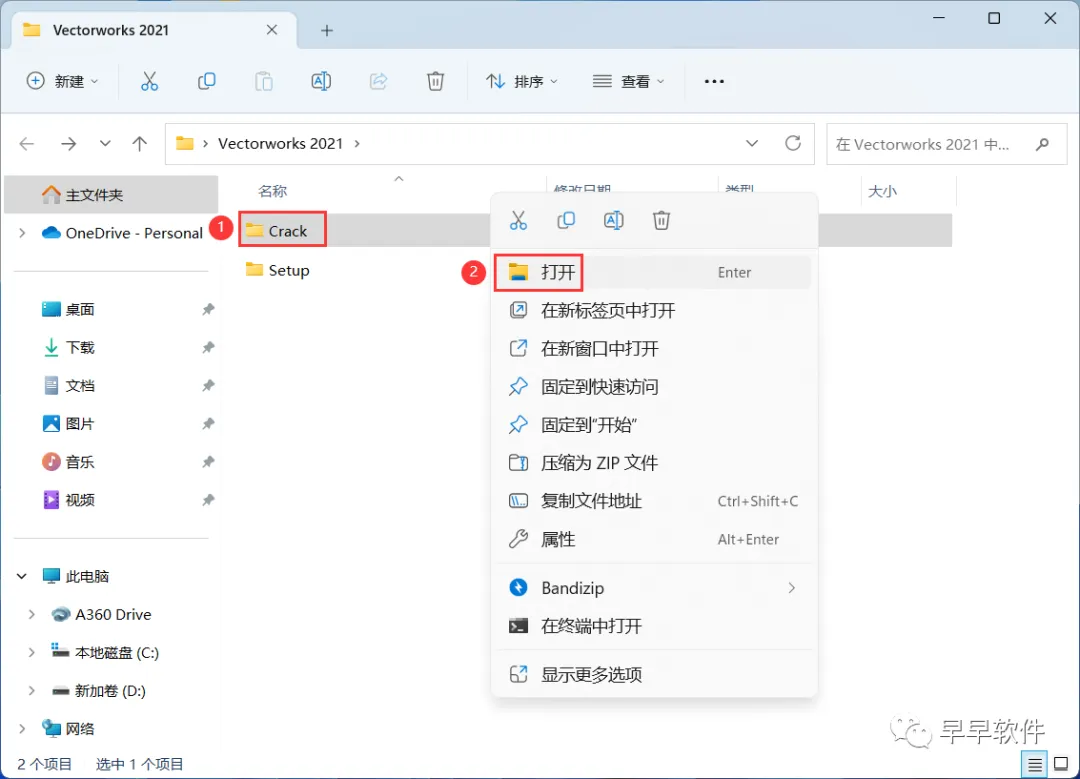
Task: Select the Setup folder
Action: [278, 270]
